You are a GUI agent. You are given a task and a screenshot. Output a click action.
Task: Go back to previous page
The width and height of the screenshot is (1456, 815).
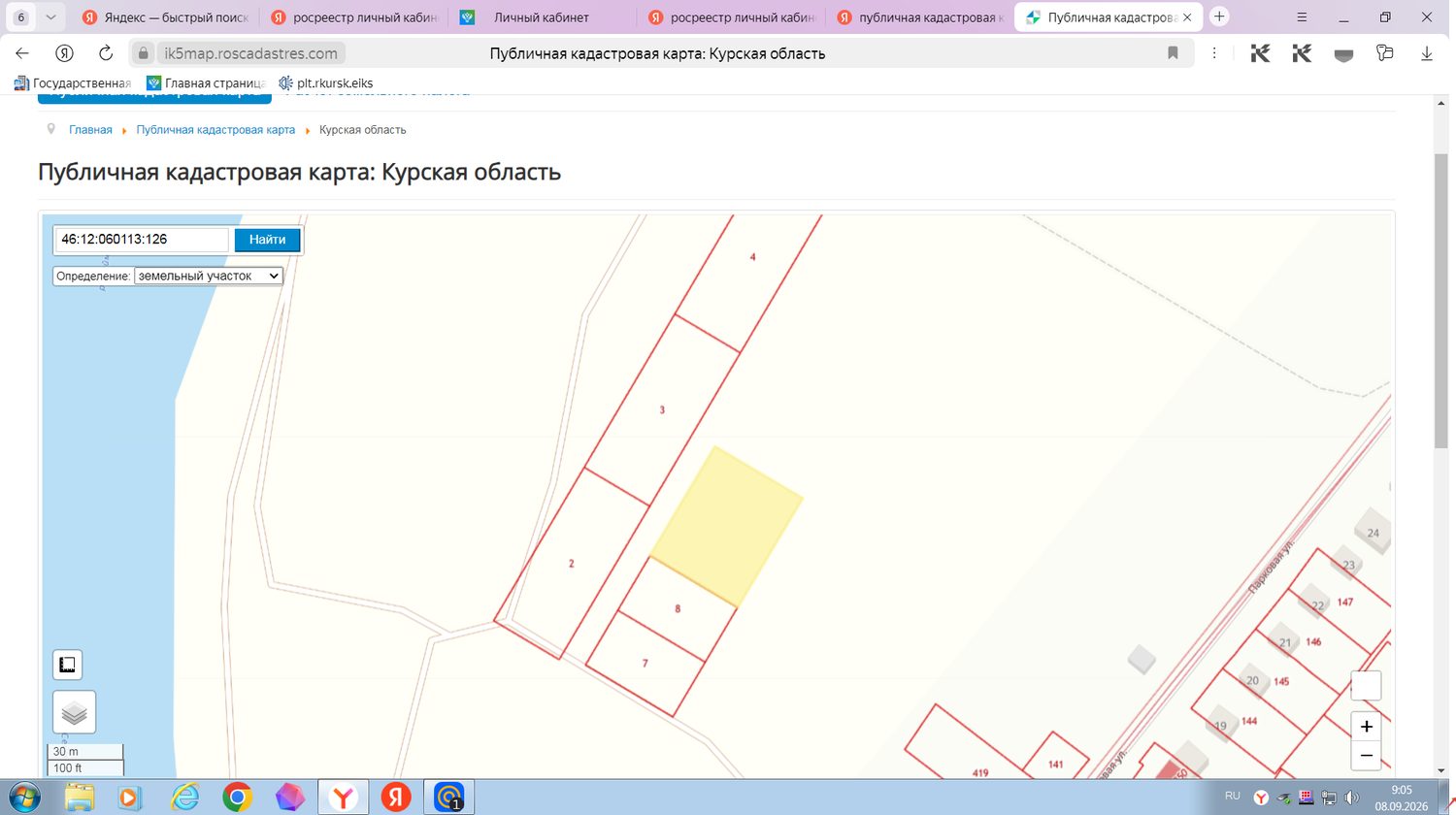[x=22, y=53]
